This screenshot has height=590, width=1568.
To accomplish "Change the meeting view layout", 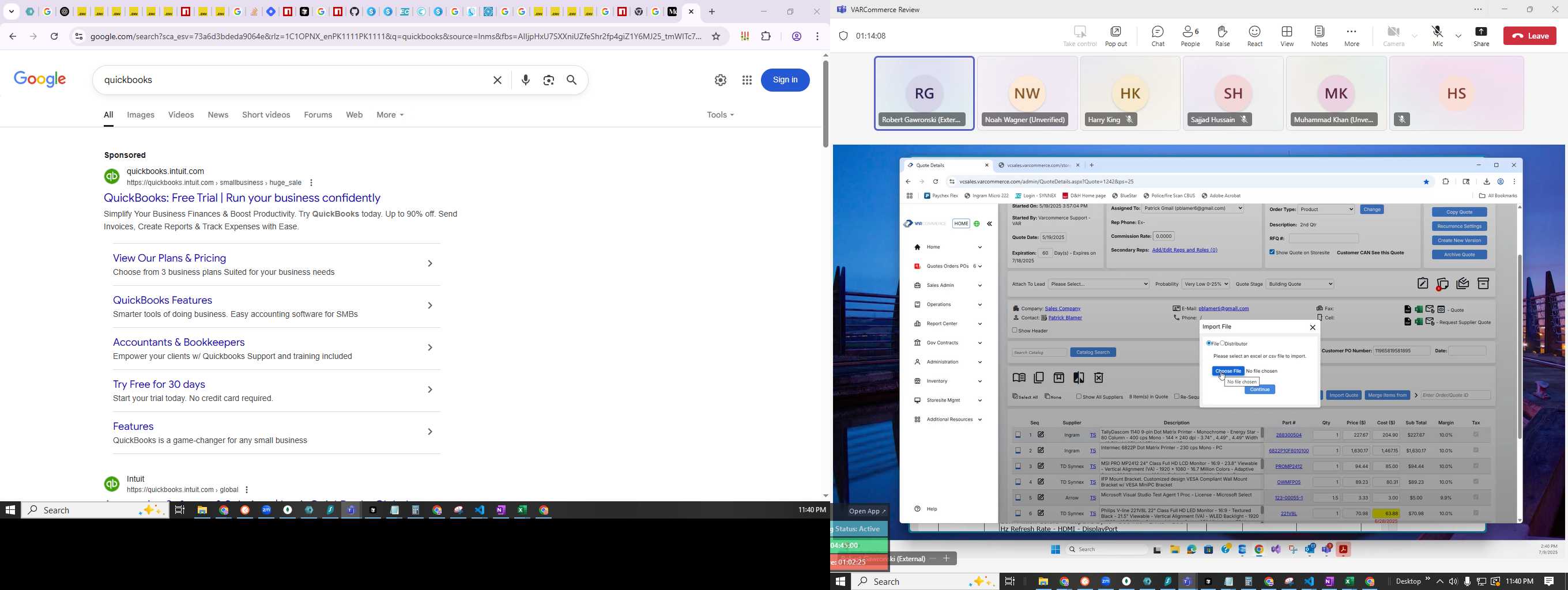I will 1287,36.
